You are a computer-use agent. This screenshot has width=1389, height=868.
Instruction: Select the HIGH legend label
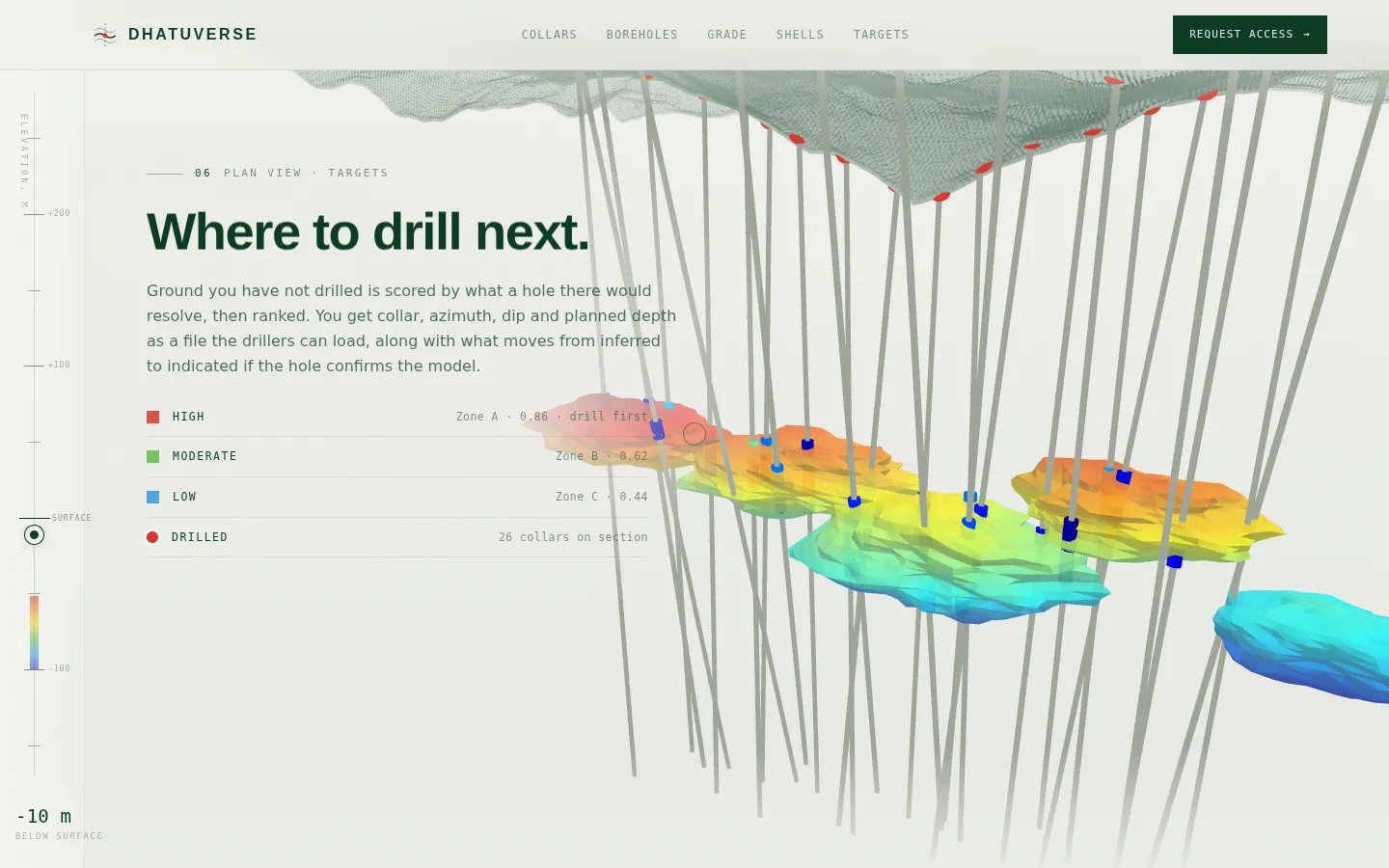coord(189,417)
